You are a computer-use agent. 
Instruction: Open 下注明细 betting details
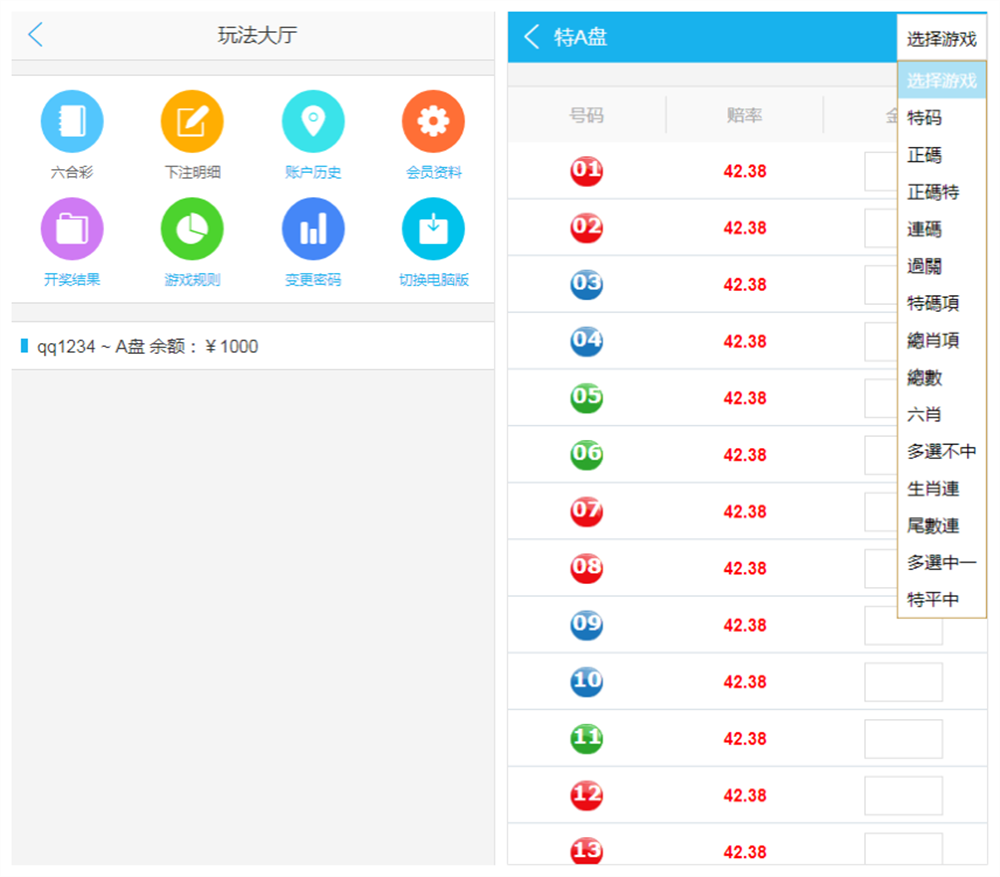[191, 119]
